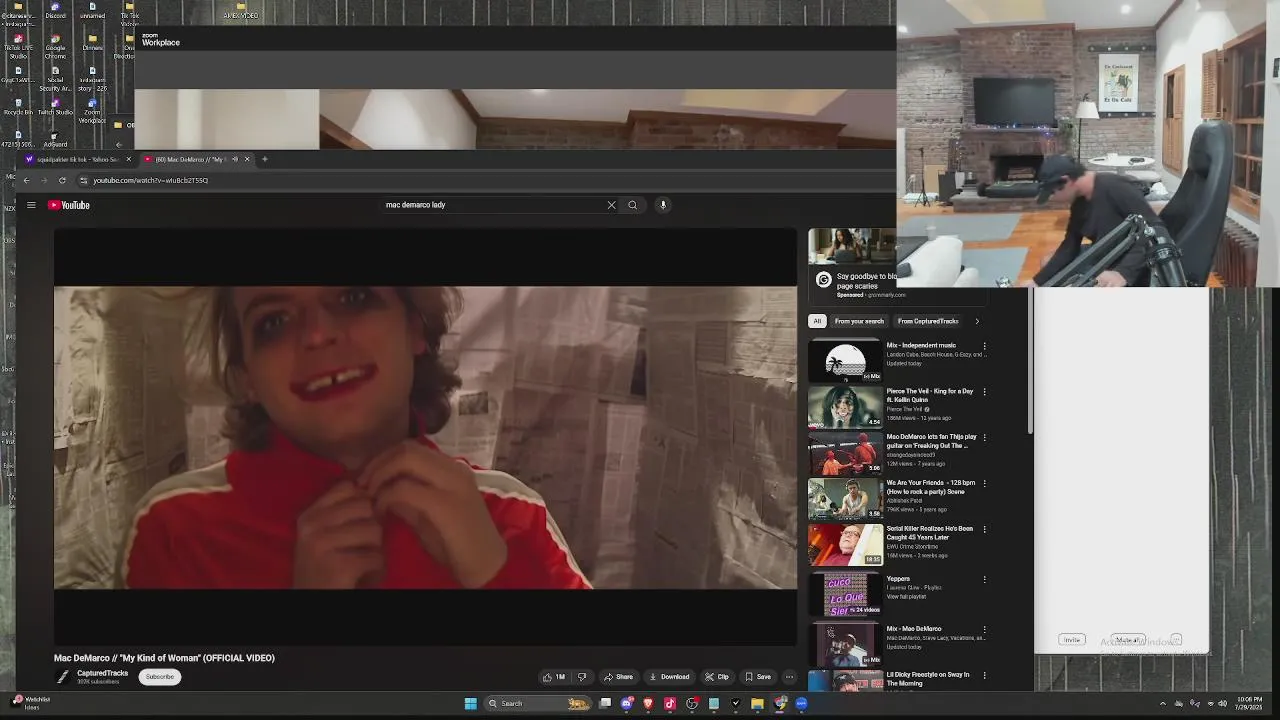Go back in the browser
The height and width of the screenshot is (720, 1280).
point(26,180)
